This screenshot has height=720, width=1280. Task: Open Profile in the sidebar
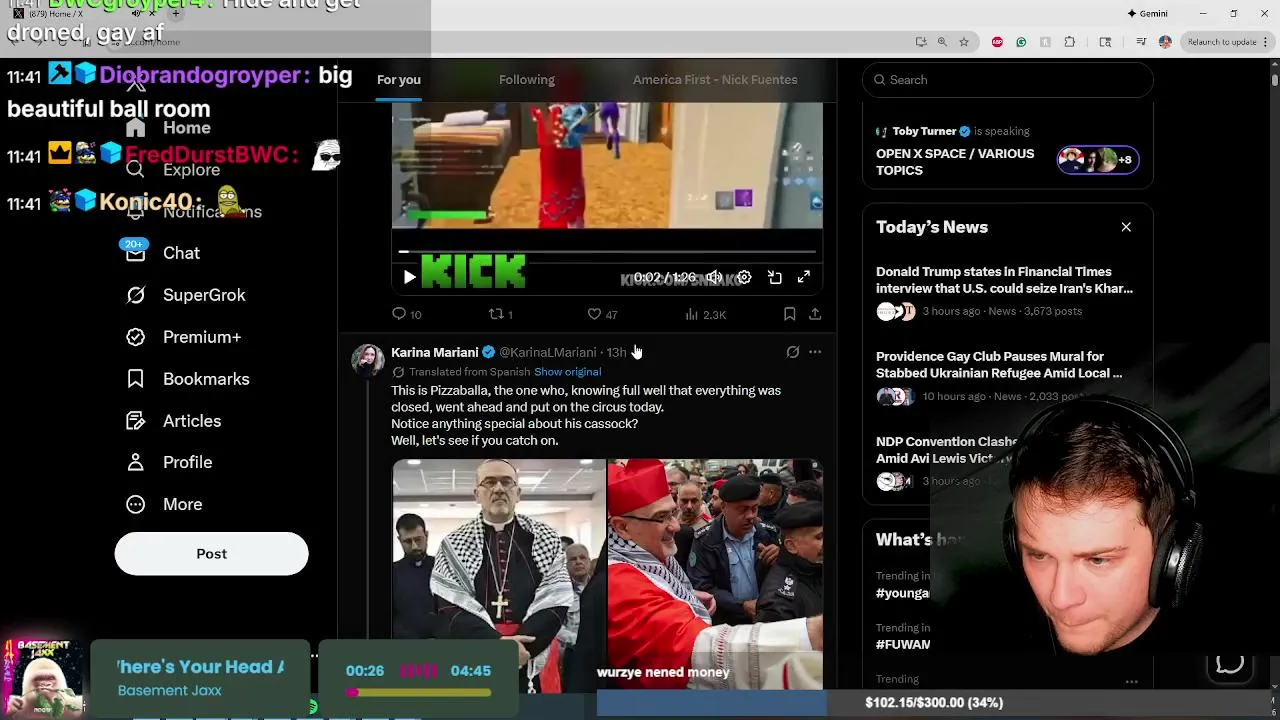[170, 462]
